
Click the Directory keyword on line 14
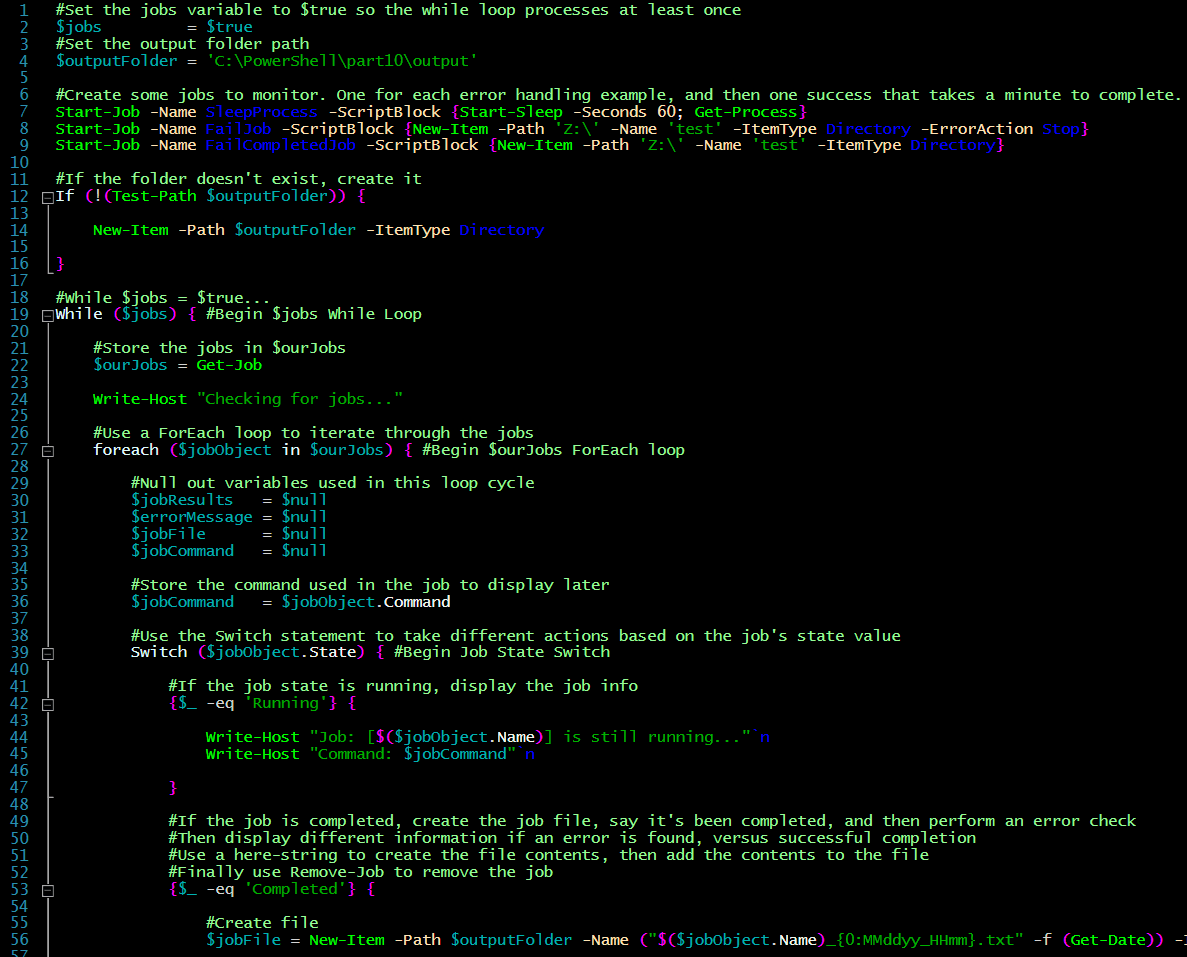point(501,229)
